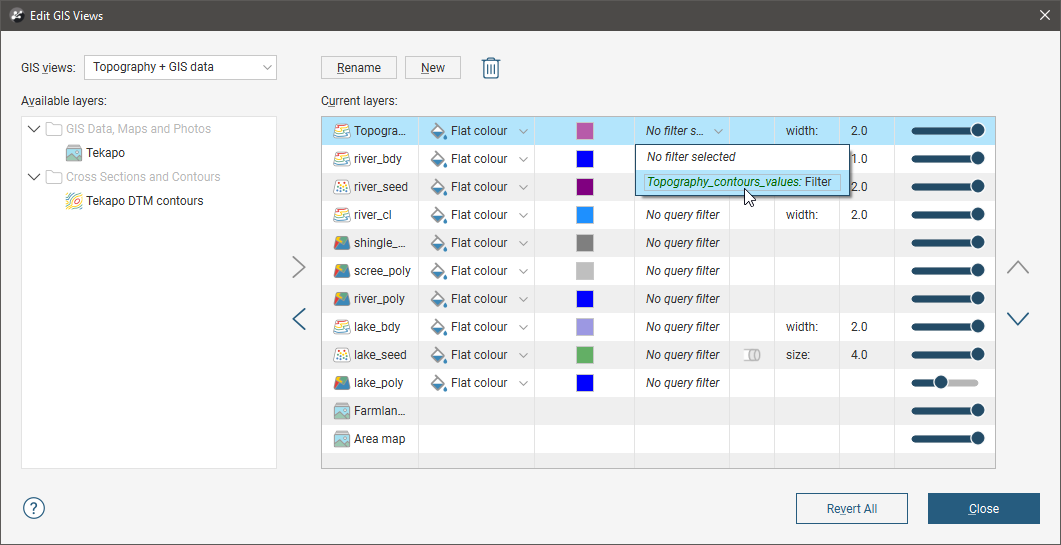Adjust the lake_poly opacity slider
Viewport: 1061px width, 545px height.
pos(940,383)
